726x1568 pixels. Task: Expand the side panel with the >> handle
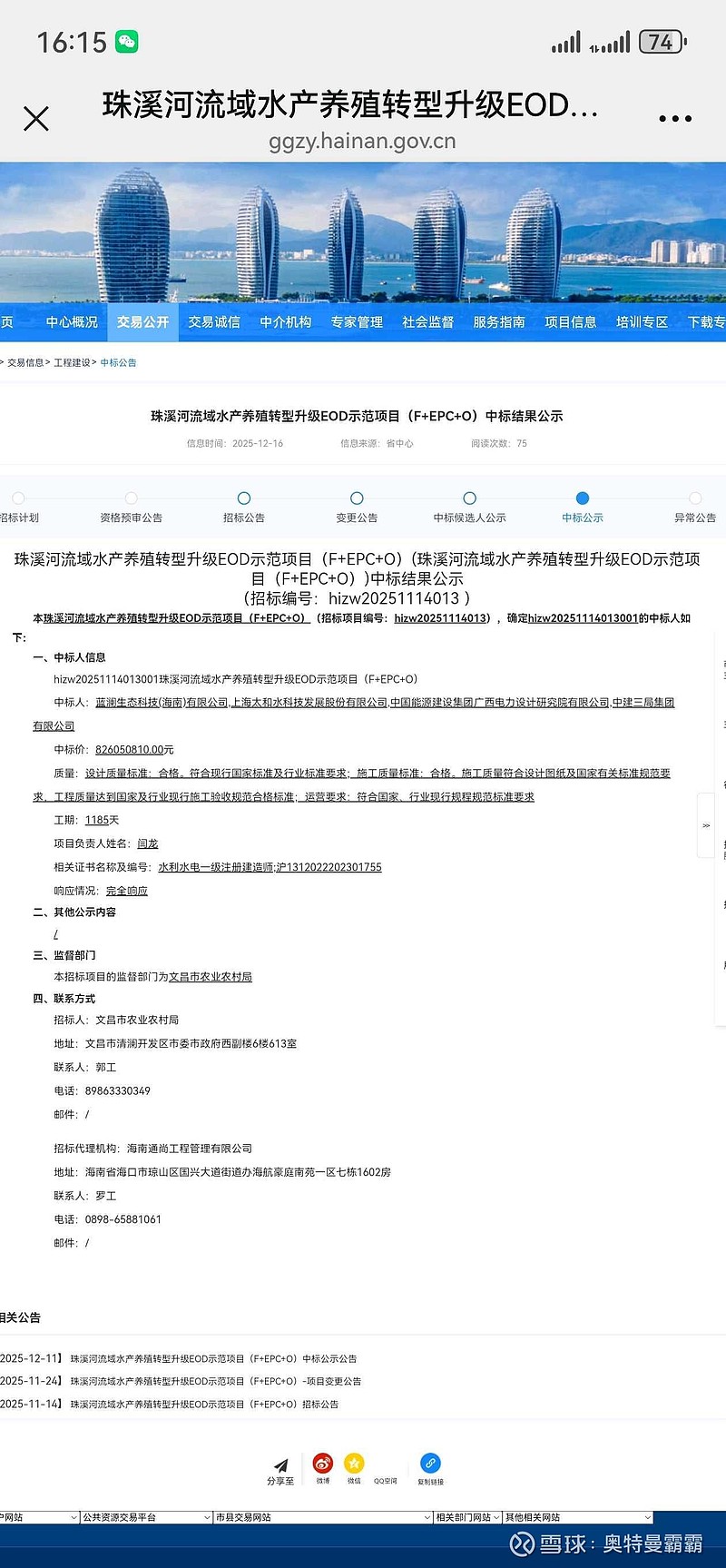(706, 825)
